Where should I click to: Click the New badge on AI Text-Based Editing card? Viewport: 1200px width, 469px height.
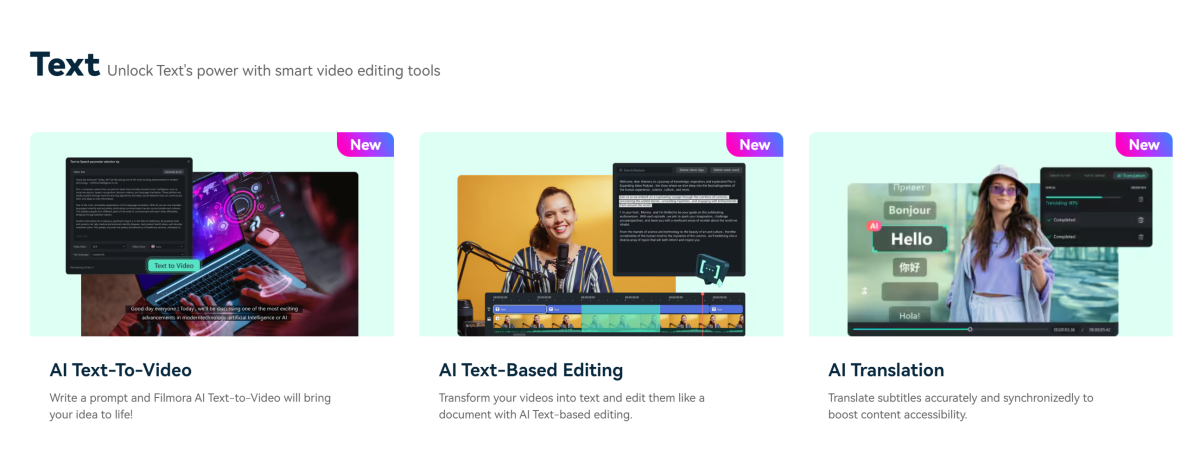755,144
